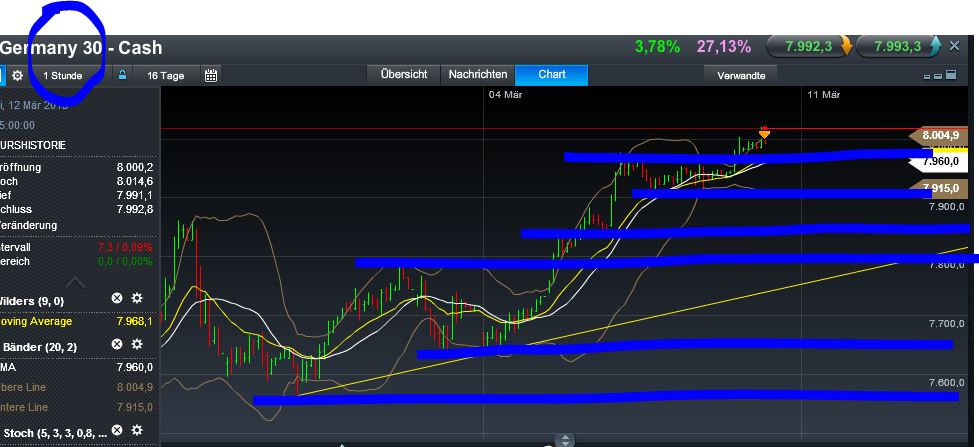Click the 11 Mär date label

coord(823,95)
